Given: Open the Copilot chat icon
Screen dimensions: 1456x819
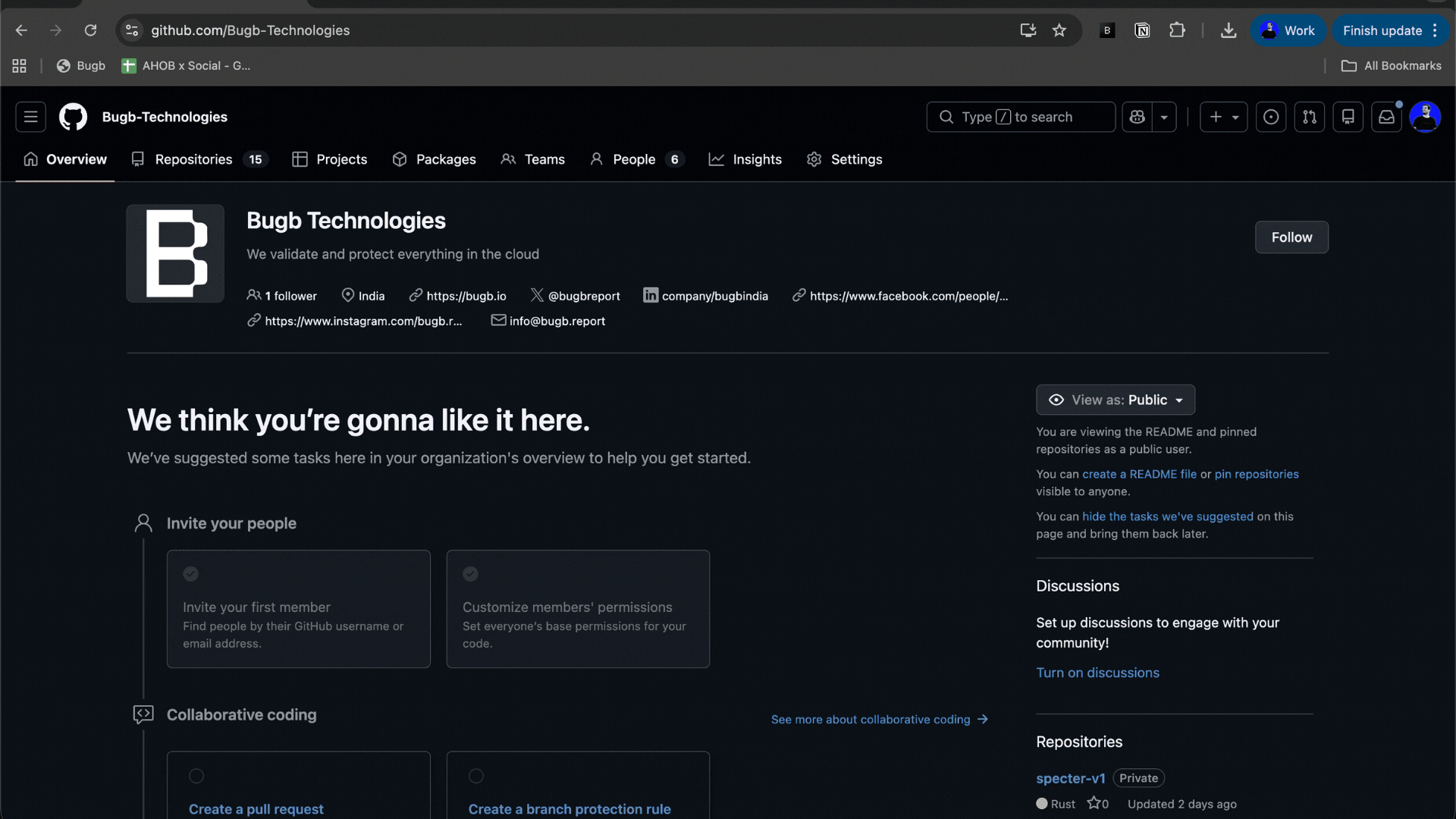Looking at the screenshot, I should point(1137,117).
